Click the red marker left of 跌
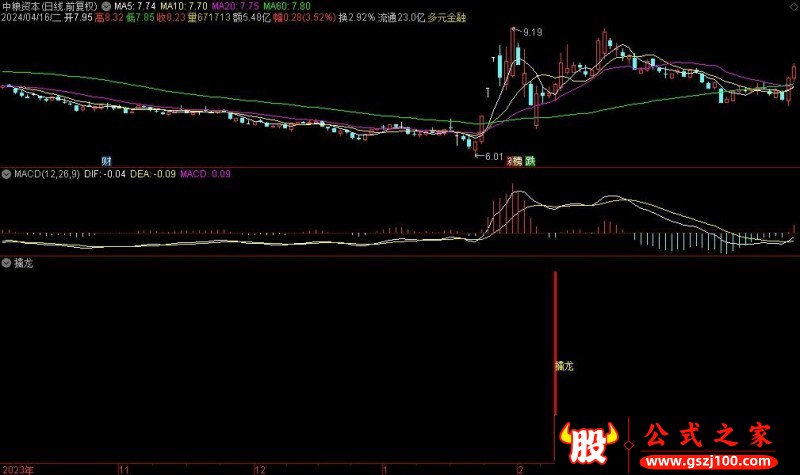 [516, 160]
